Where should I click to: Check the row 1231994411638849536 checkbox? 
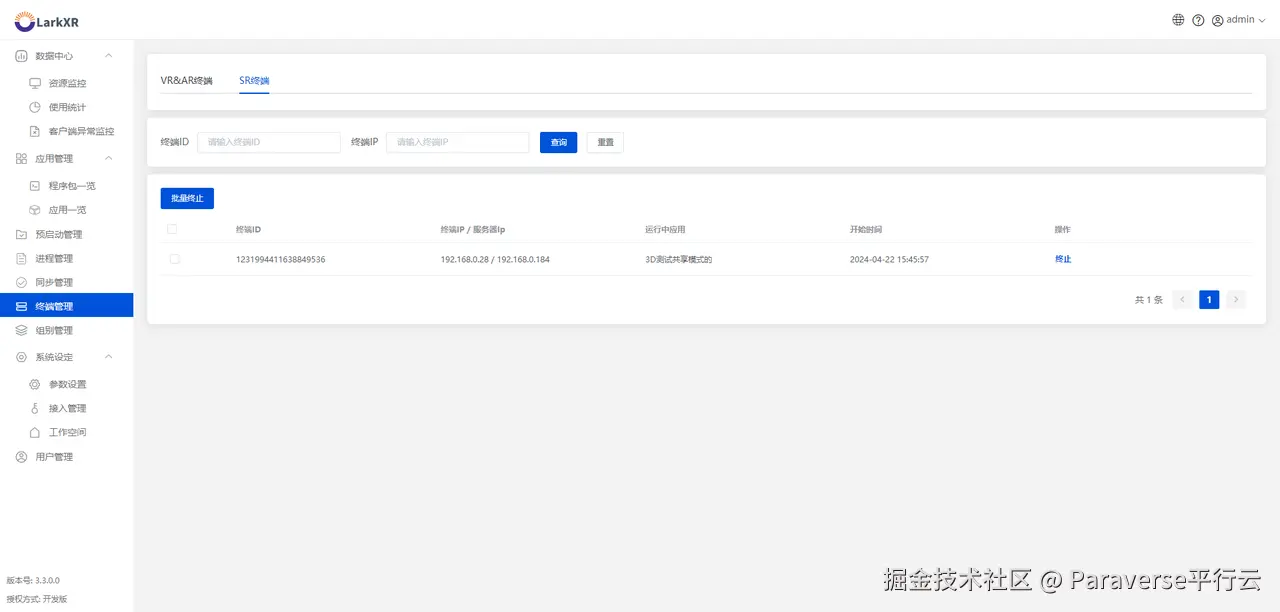[175, 259]
